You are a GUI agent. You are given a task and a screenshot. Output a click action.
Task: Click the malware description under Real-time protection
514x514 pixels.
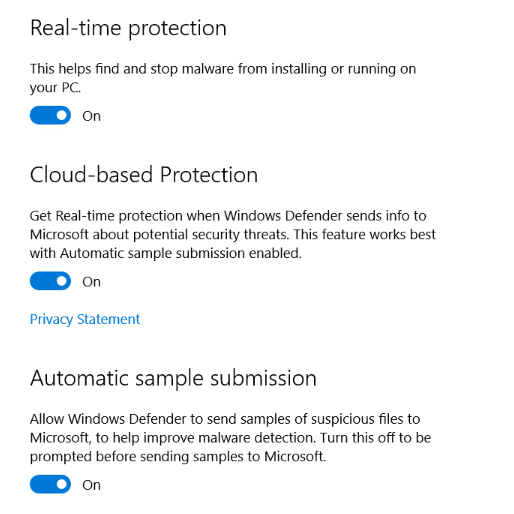point(223,78)
